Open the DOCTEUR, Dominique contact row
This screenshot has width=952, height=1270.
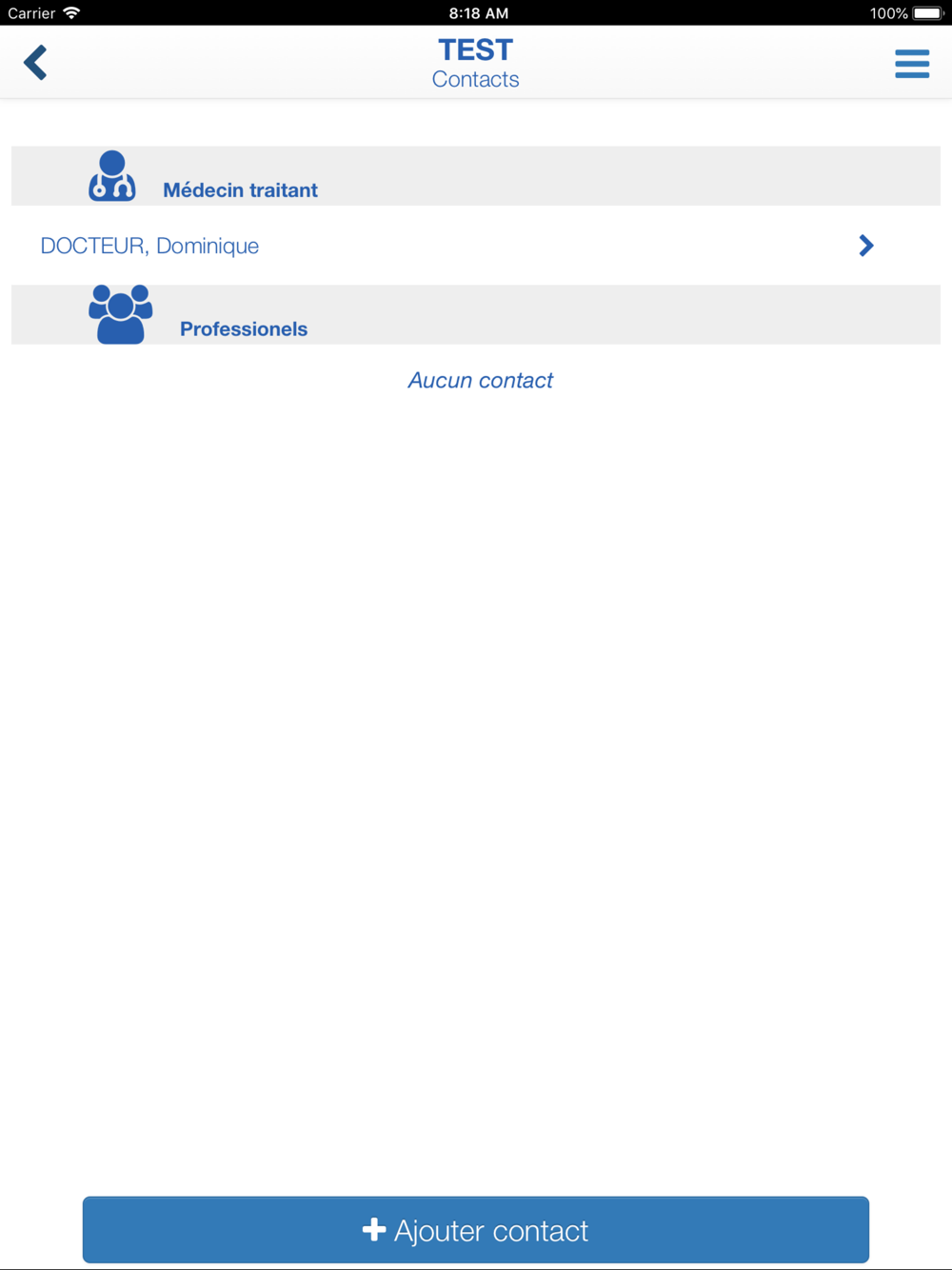point(476,246)
